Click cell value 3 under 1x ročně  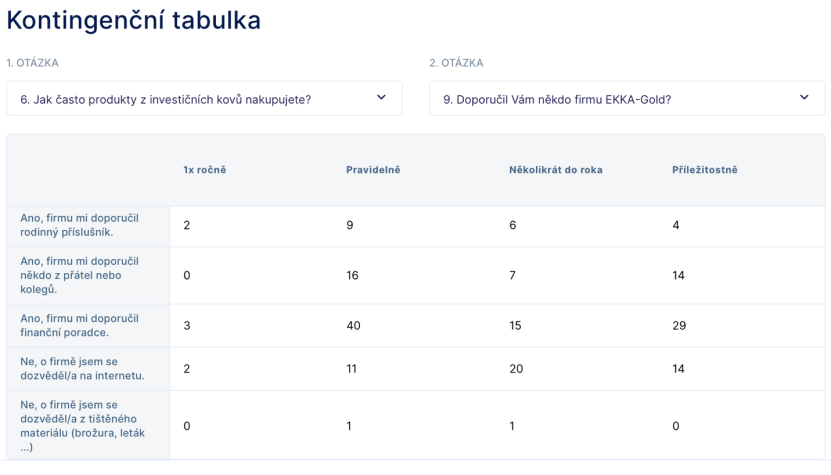click(x=187, y=326)
